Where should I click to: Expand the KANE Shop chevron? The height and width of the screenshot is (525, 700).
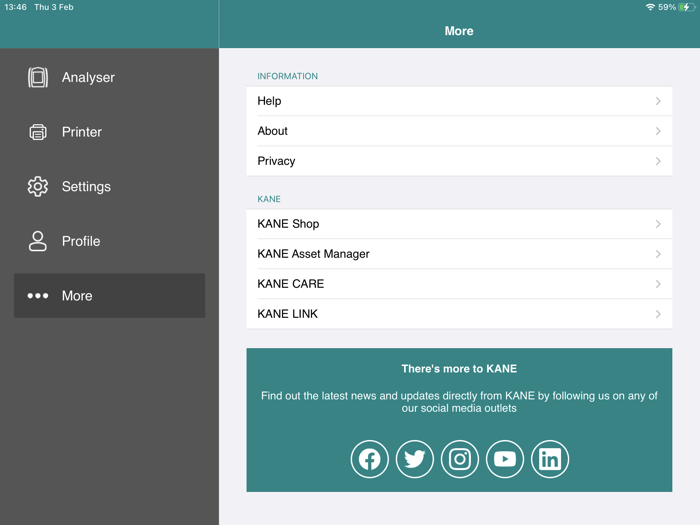coord(658,224)
